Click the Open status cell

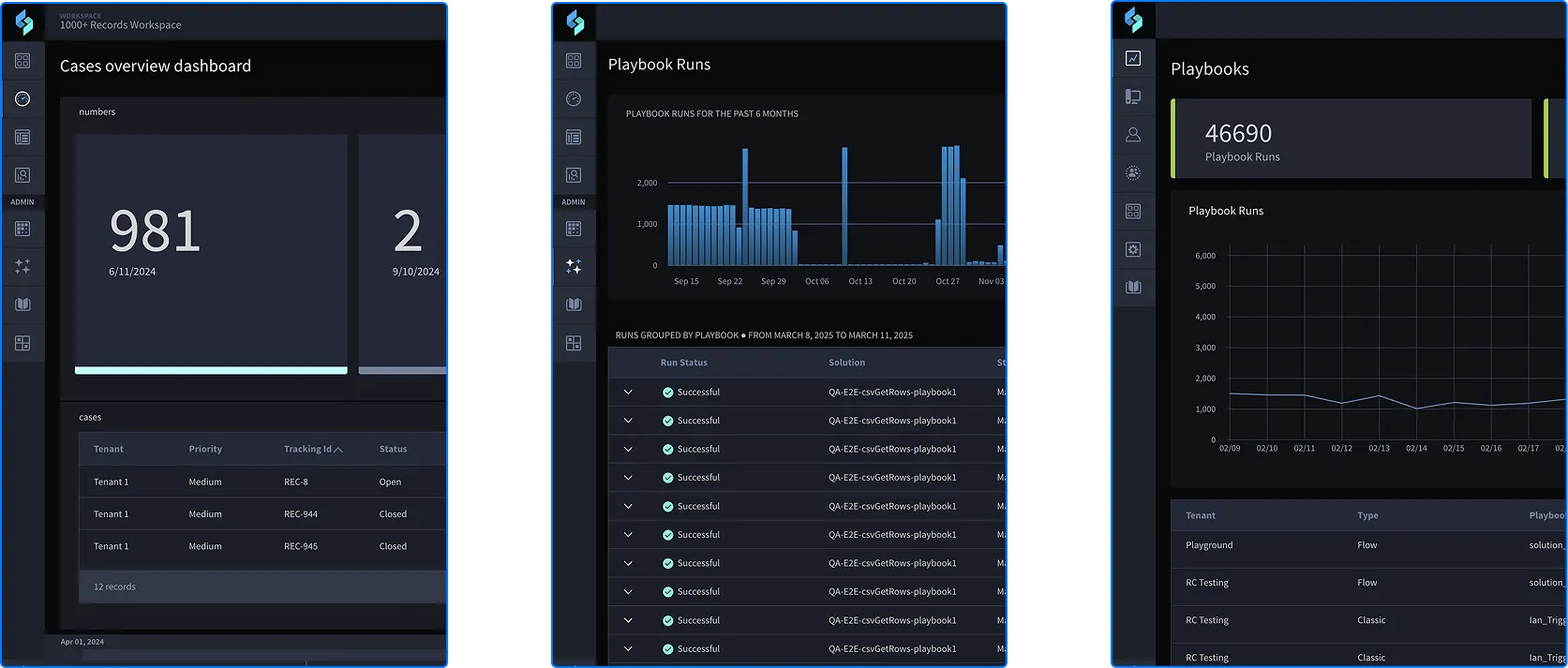[390, 482]
